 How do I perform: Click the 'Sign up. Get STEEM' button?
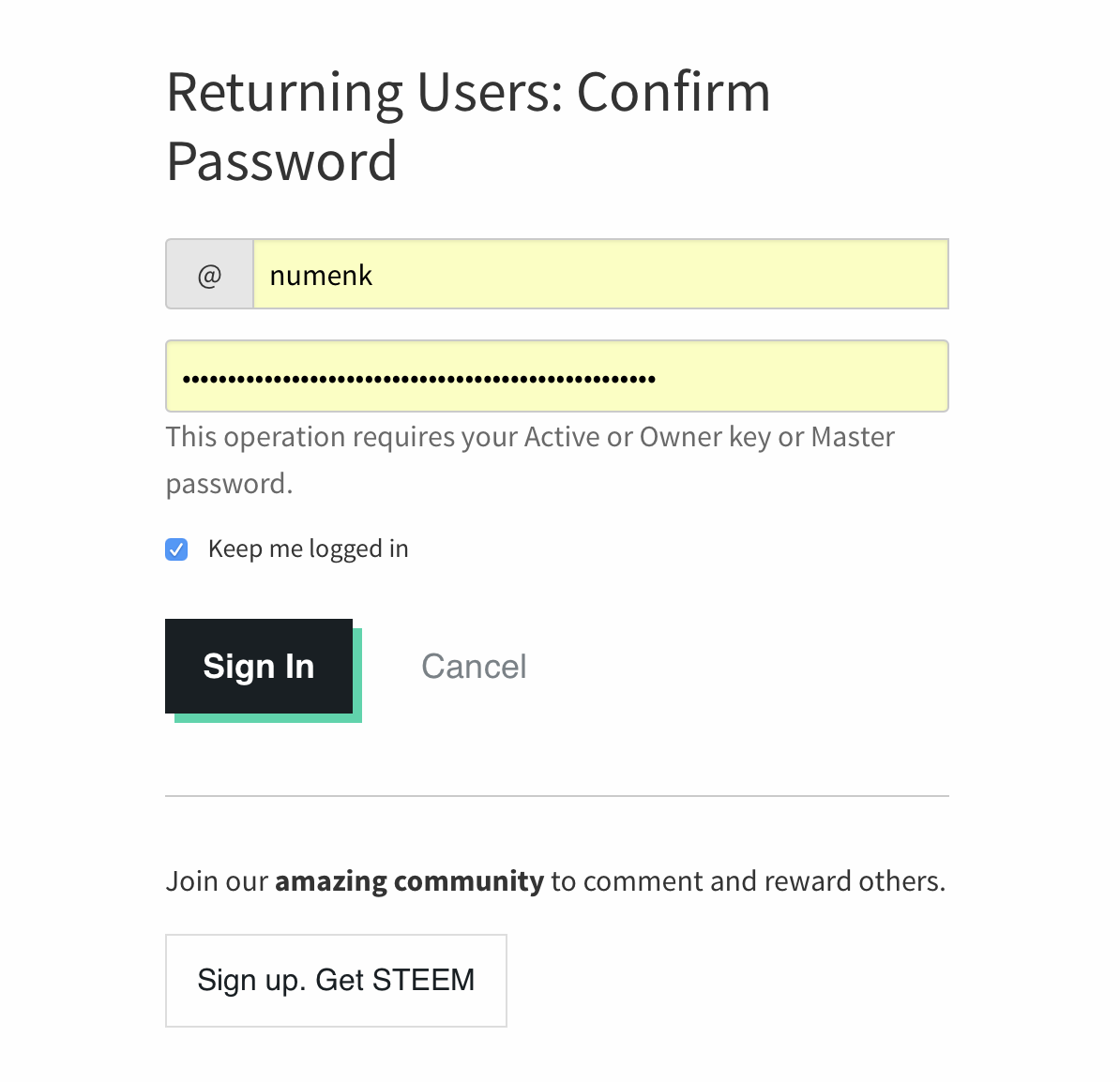pyautogui.click(x=336, y=980)
